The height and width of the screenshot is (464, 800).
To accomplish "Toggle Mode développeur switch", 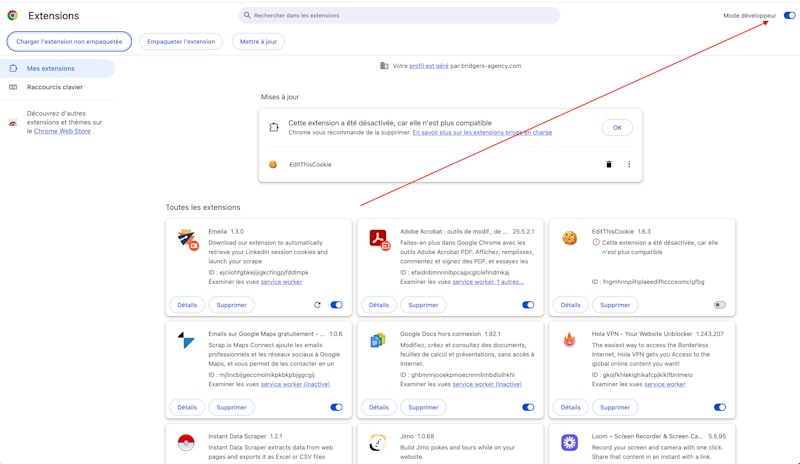I will (789, 15).
